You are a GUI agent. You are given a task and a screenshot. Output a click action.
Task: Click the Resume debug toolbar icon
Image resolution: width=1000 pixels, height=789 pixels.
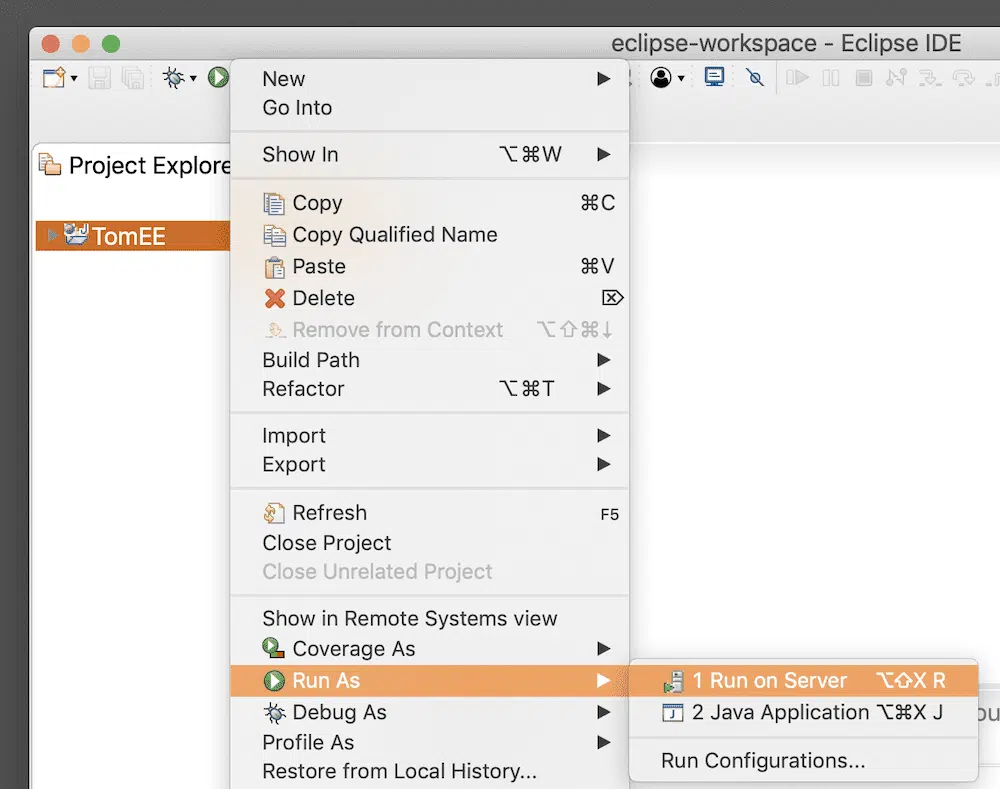797,78
